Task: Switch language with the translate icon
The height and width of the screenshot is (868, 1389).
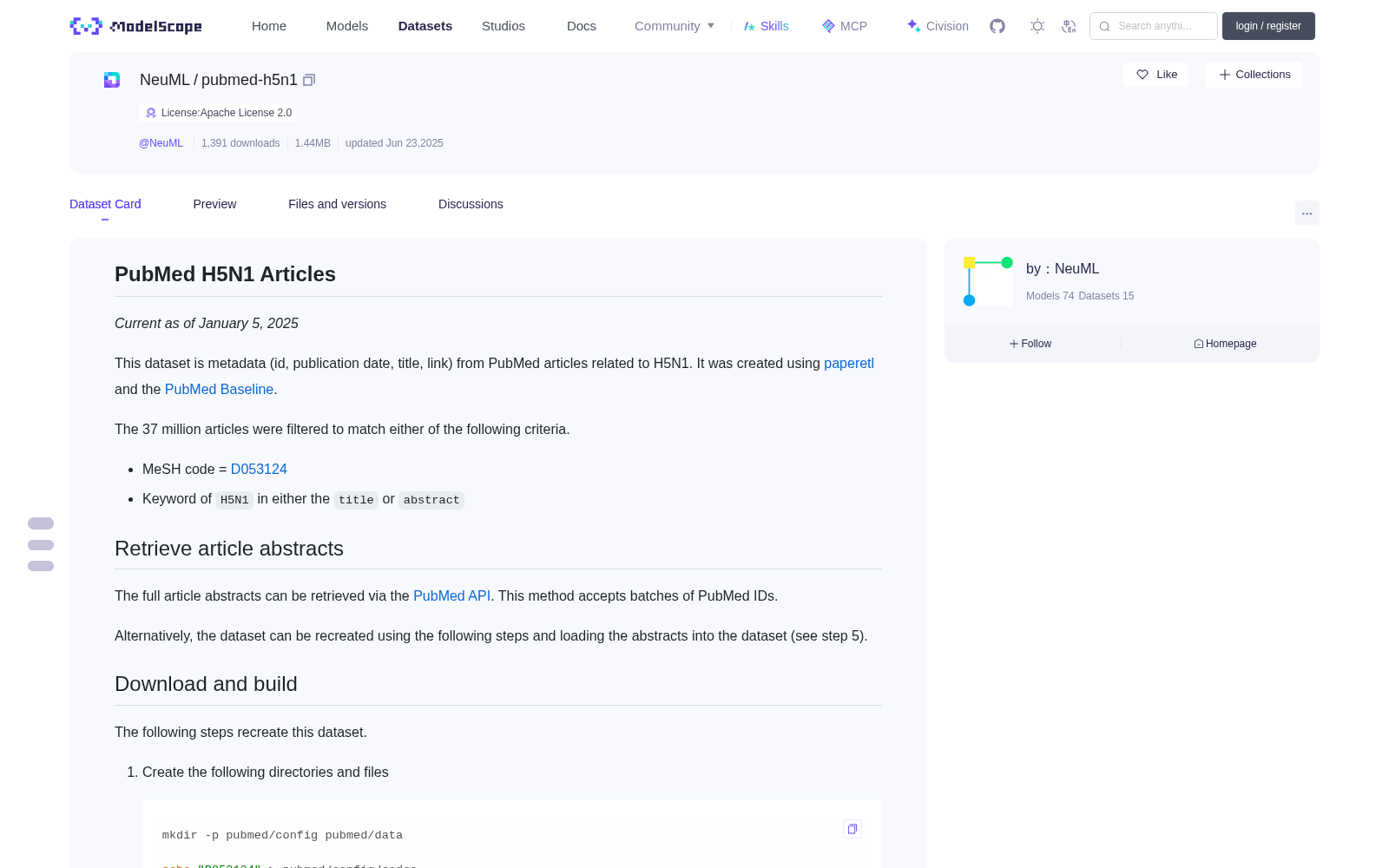Action: tap(1069, 26)
